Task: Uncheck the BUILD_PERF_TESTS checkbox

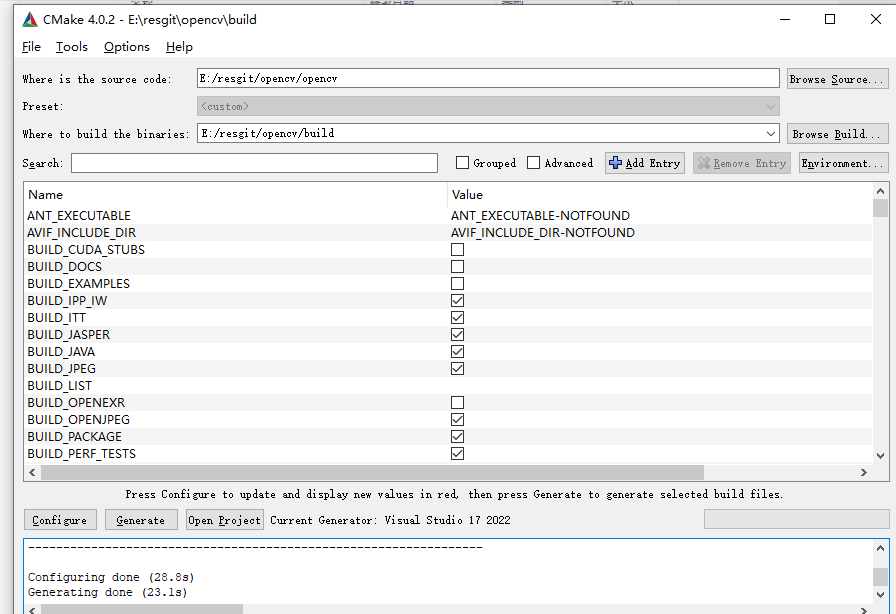Action: 457,453
